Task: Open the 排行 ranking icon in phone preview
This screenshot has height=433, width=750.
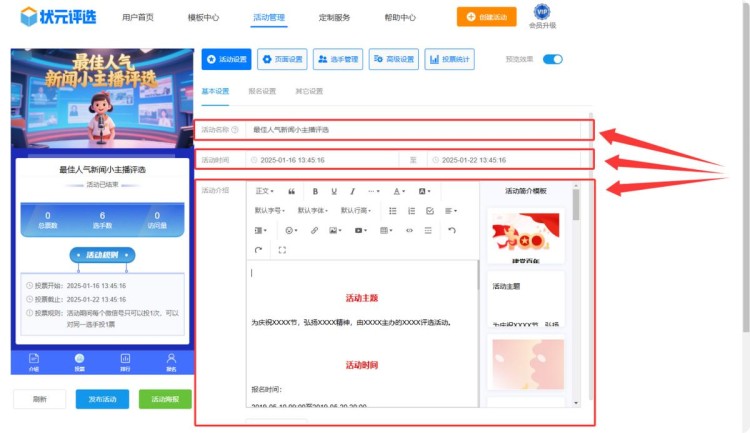Action: tap(125, 360)
